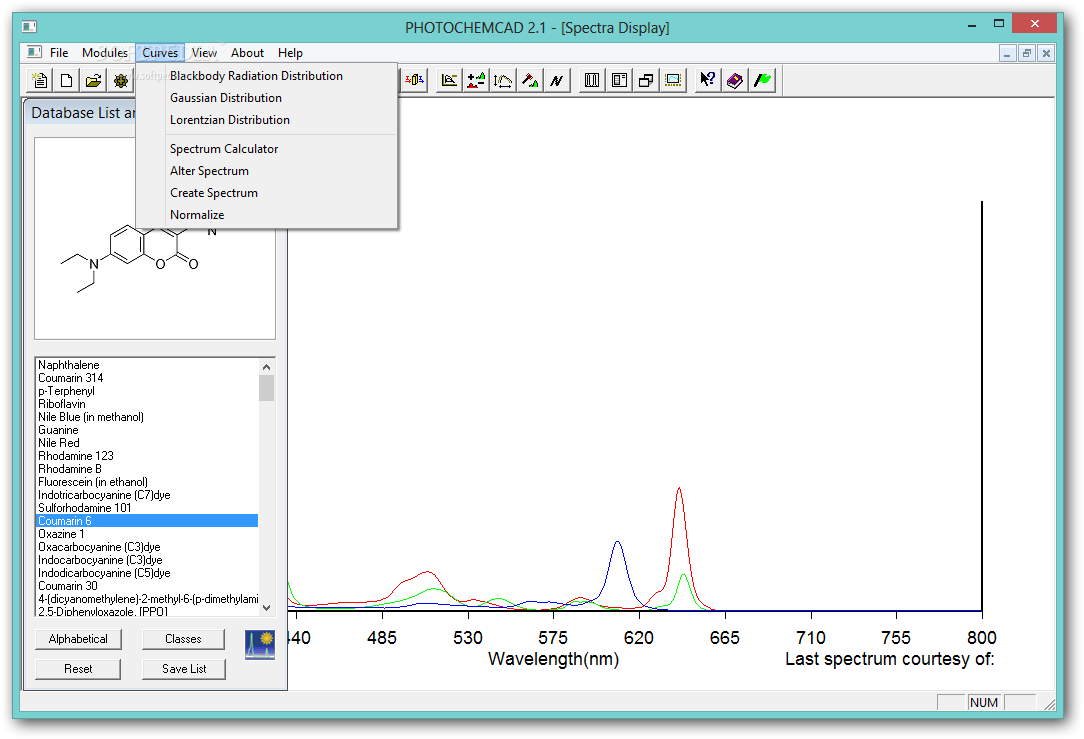
Task: Open the File menu
Action: [59, 53]
